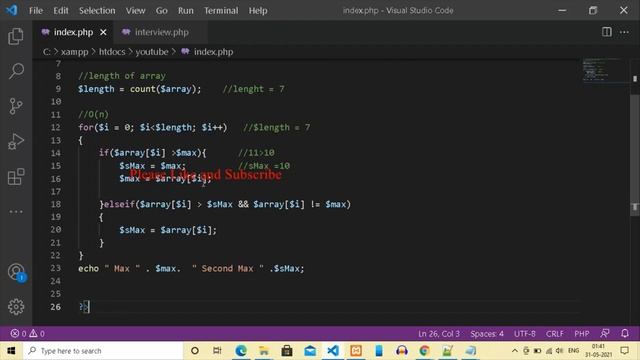Click the echo statement on line 23
Screen dimensions: 640x360
pyautogui.click(x=191, y=268)
